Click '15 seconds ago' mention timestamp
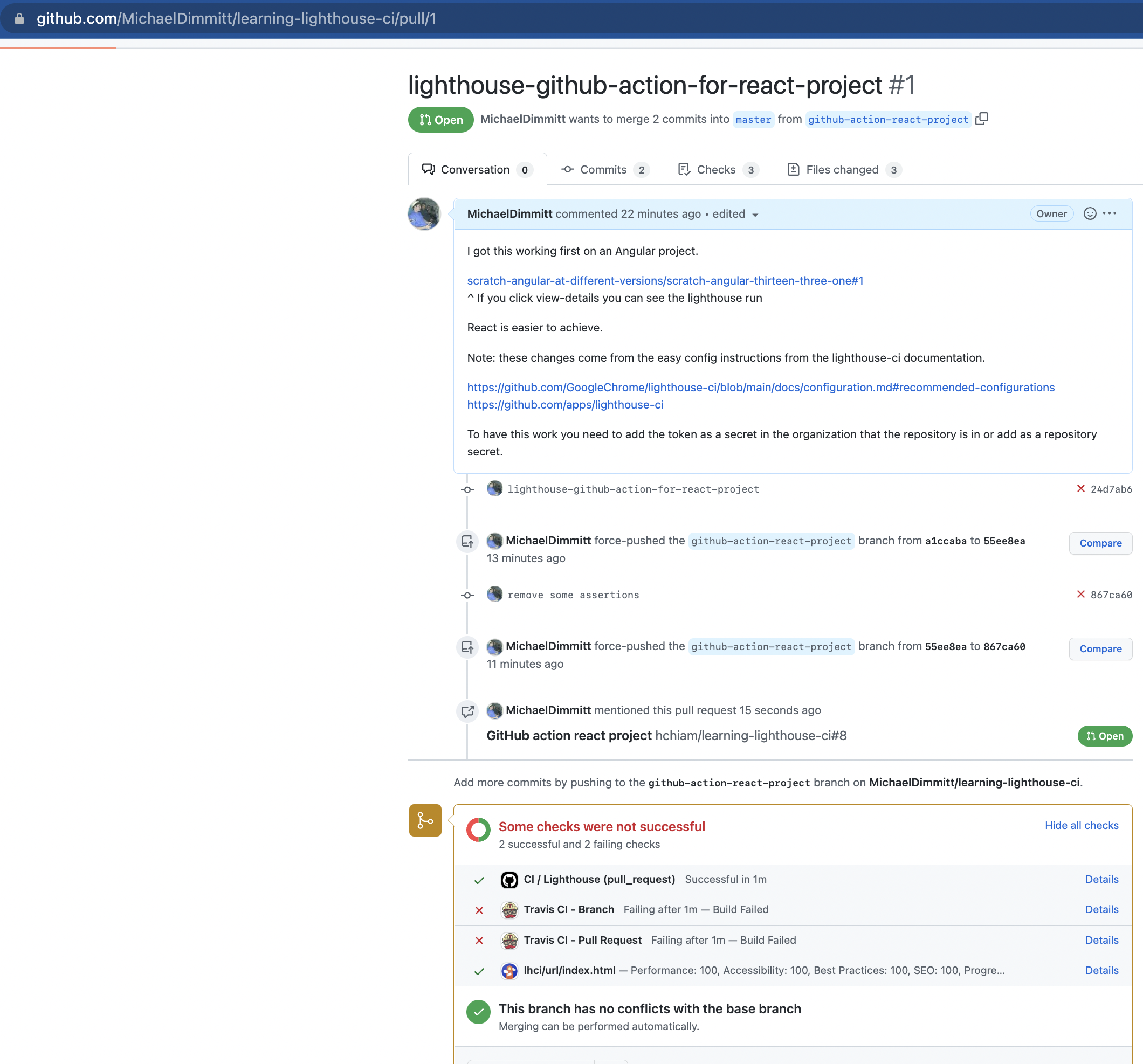Viewport: 1143px width, 1064px height. [x=780, y=710]
